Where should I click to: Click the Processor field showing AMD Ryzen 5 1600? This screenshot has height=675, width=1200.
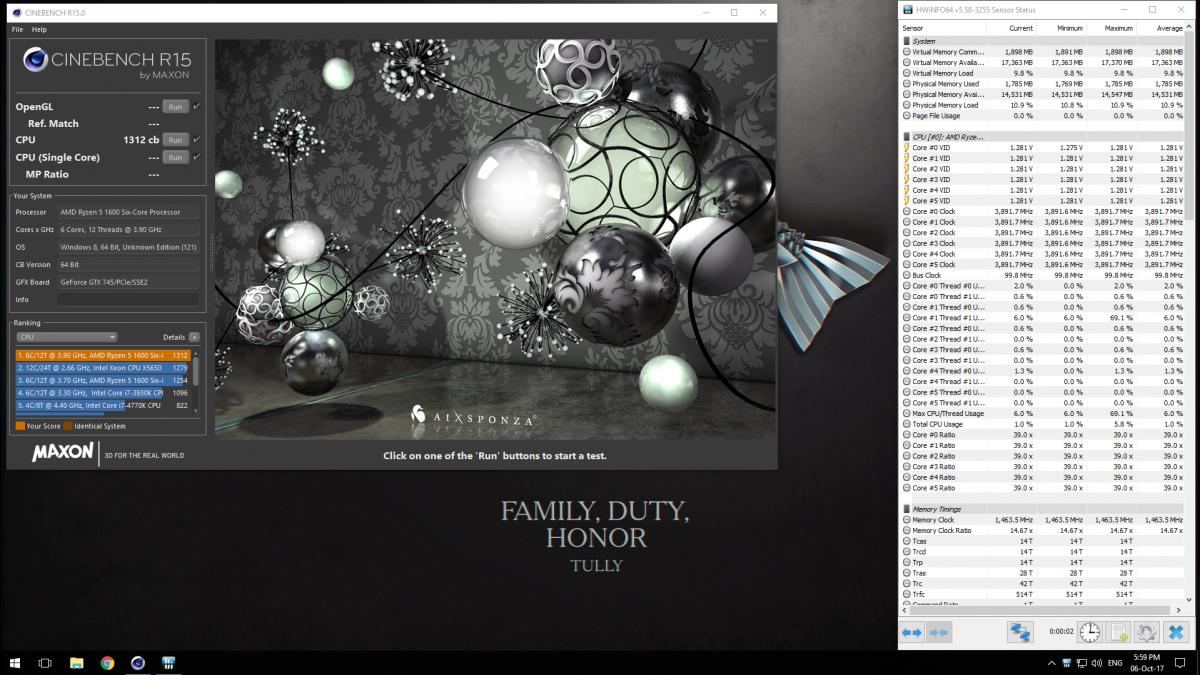pos(129,212)
